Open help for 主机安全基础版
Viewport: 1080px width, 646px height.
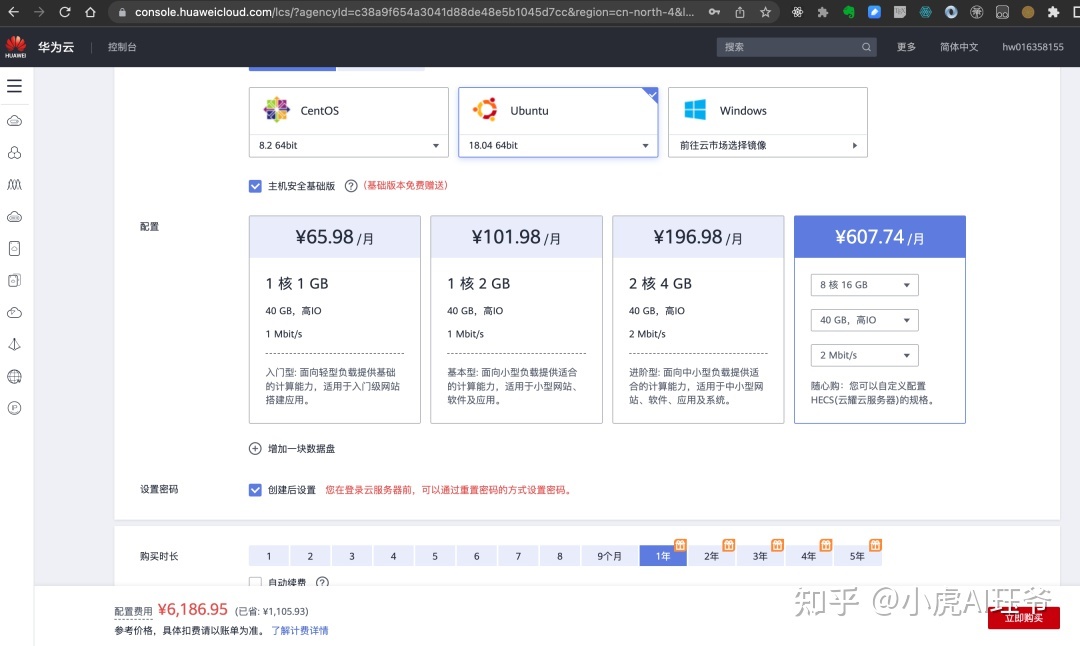pos(351,186)
